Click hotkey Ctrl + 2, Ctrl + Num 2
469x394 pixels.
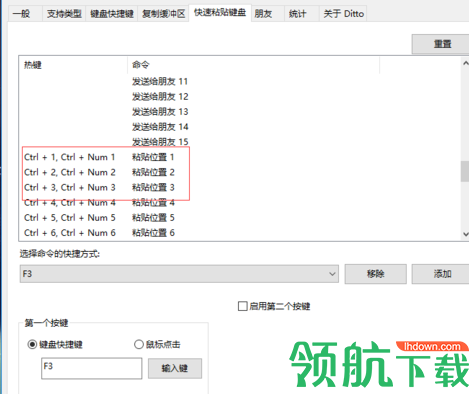70,172
